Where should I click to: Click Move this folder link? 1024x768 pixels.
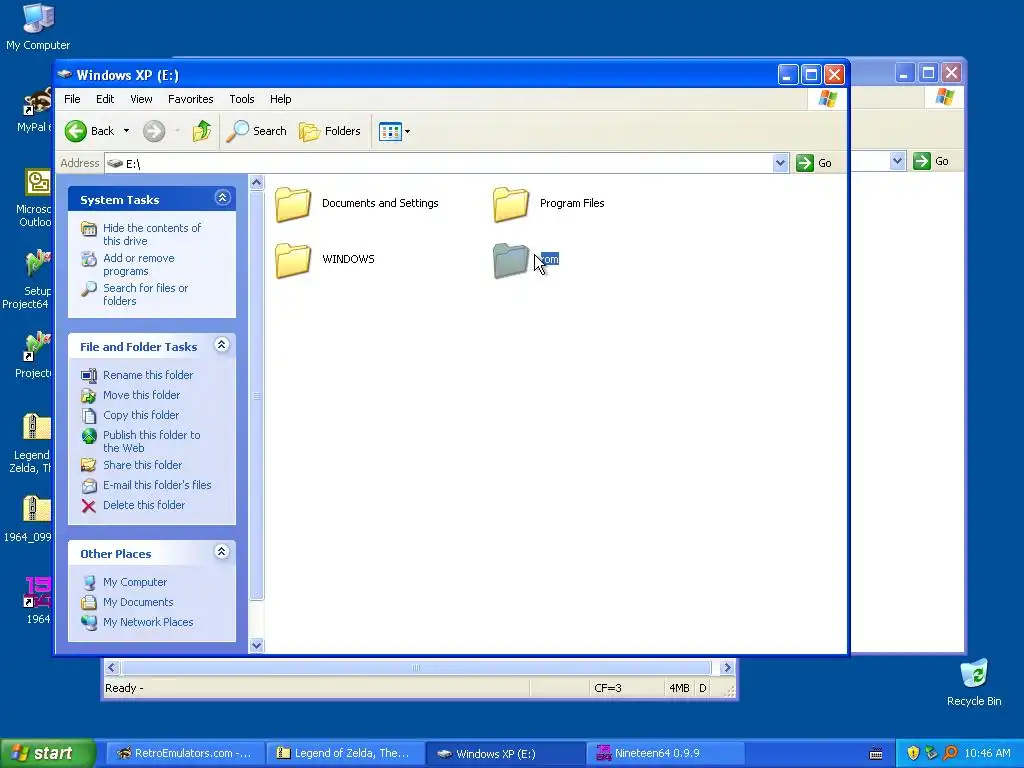[141, 395]
